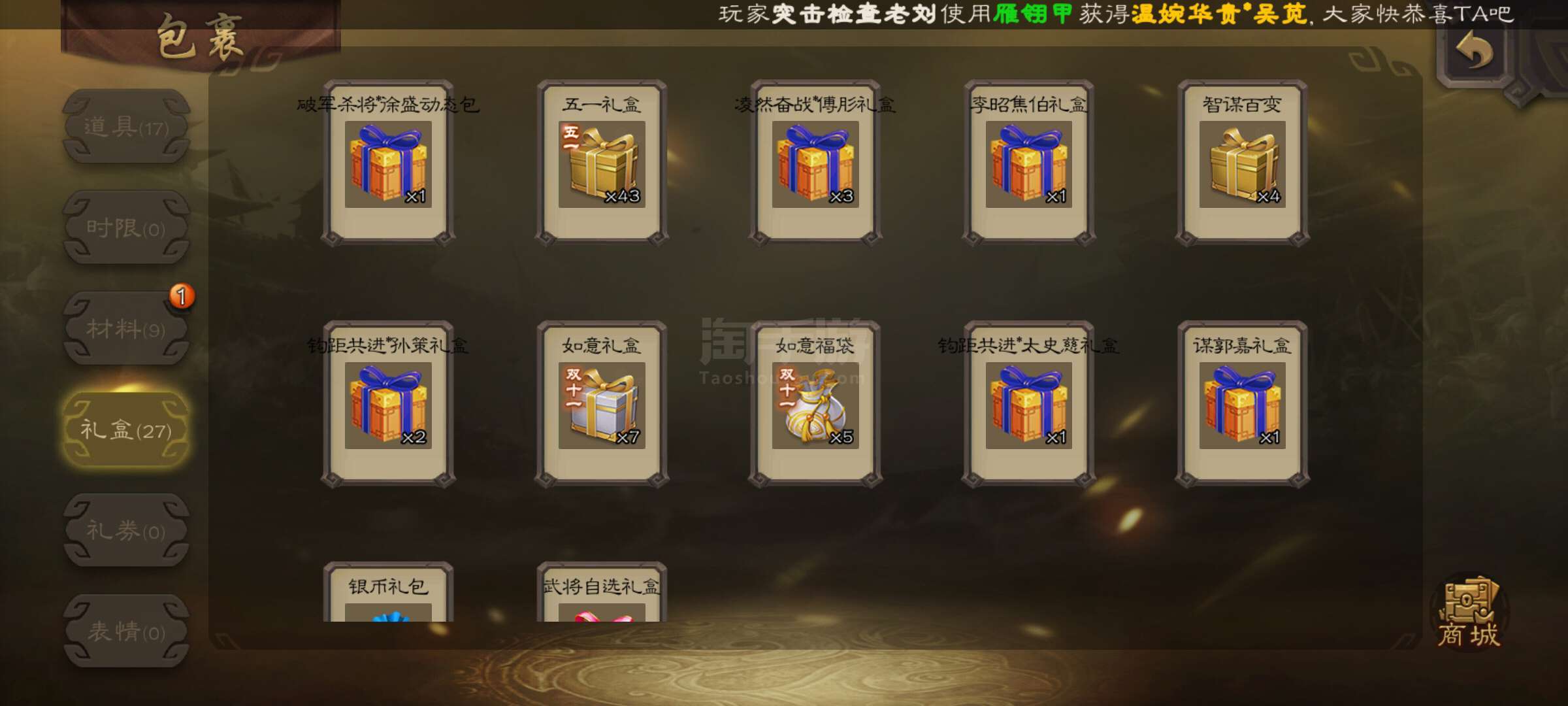Select the 如意礼盒 silver gift box
The image size is (1568, 706).
tap(602, 405)
